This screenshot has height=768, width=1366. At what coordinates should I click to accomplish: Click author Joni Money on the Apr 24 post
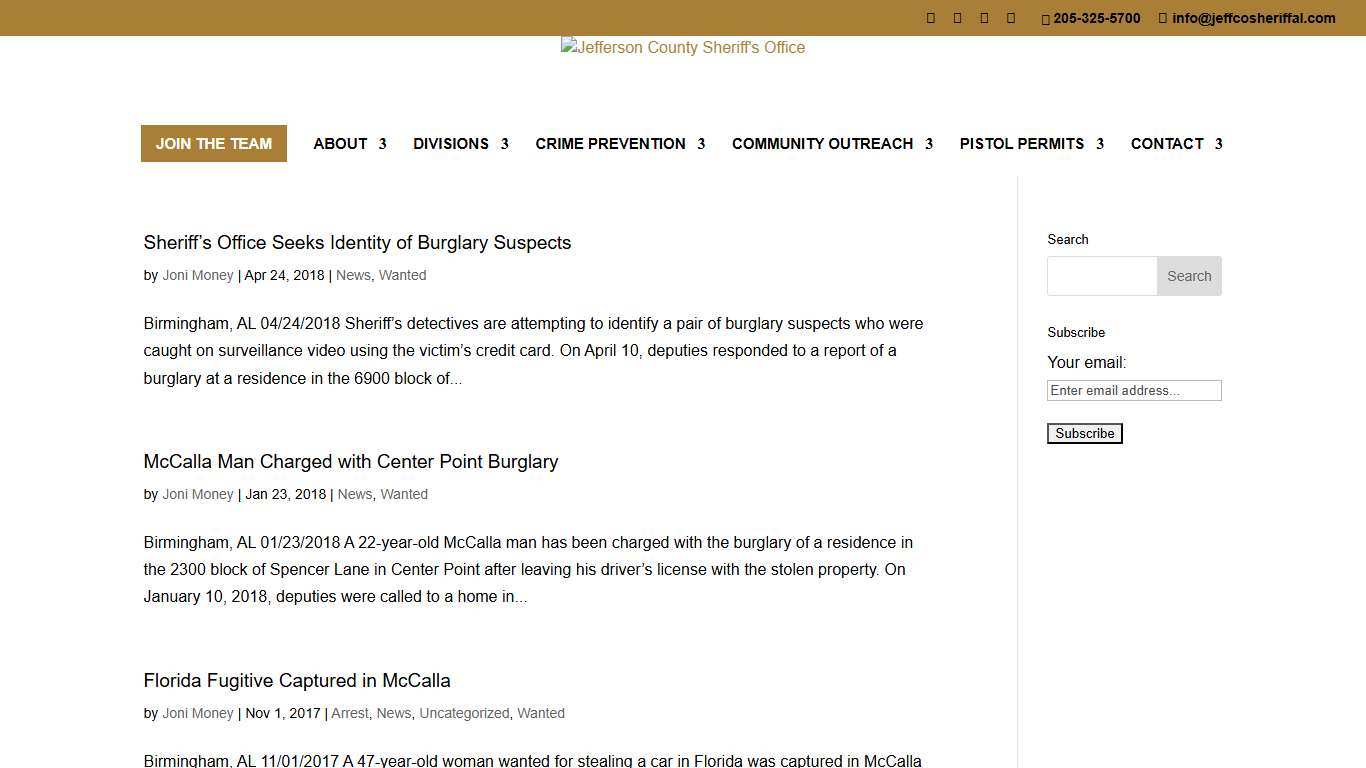point(197,276)
